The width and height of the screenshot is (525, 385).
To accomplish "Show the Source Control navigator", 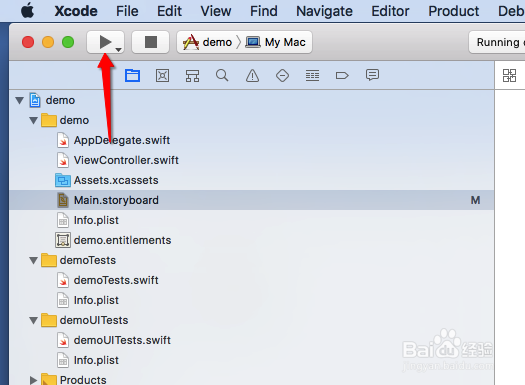I will [x=162, y=75].
